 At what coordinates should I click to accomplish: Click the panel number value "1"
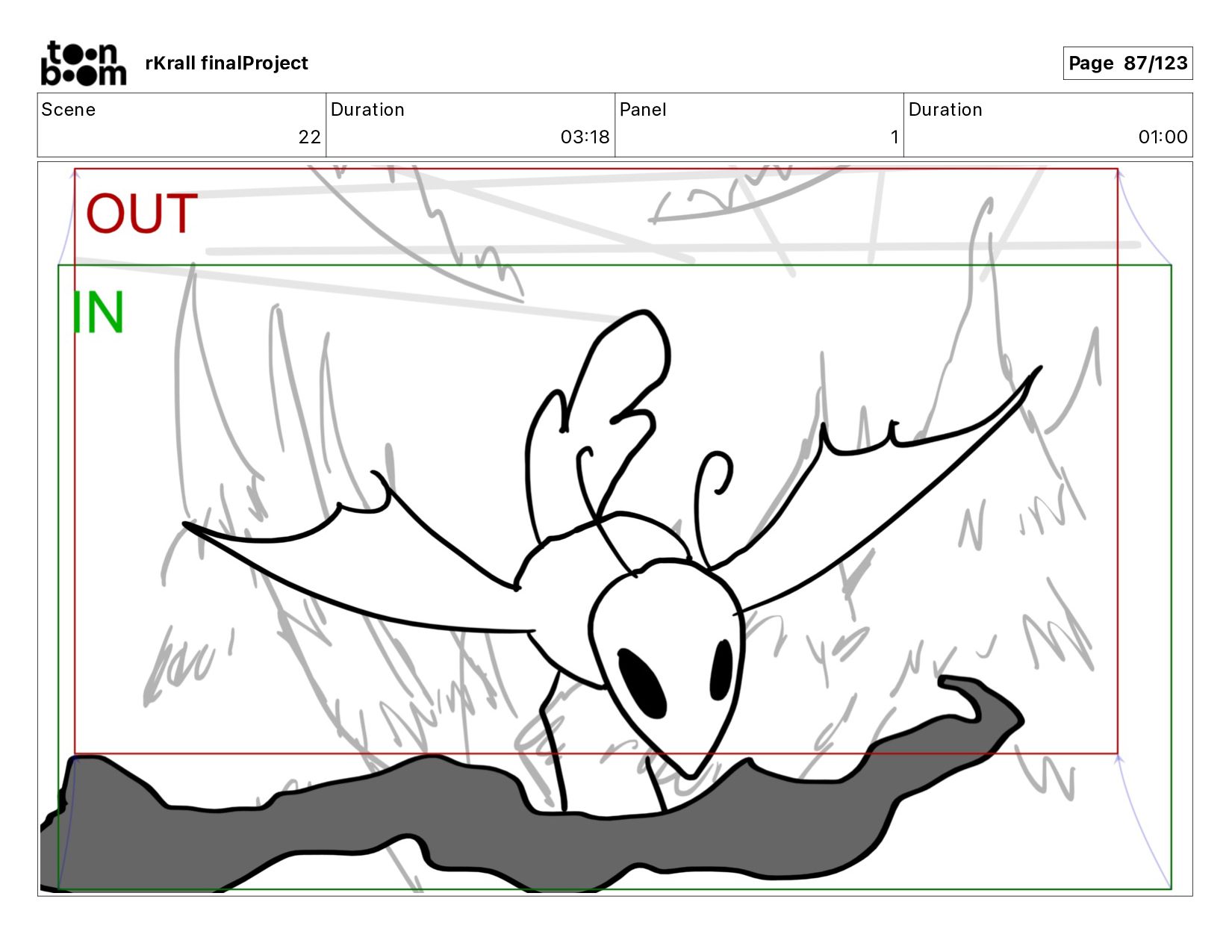(x=895, y=137)
